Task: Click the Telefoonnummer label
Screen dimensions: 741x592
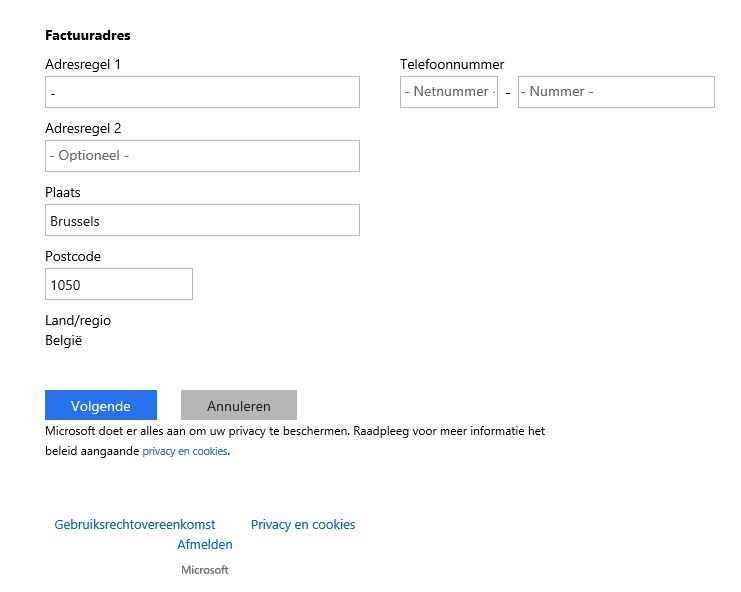Action: pos(452,64)
